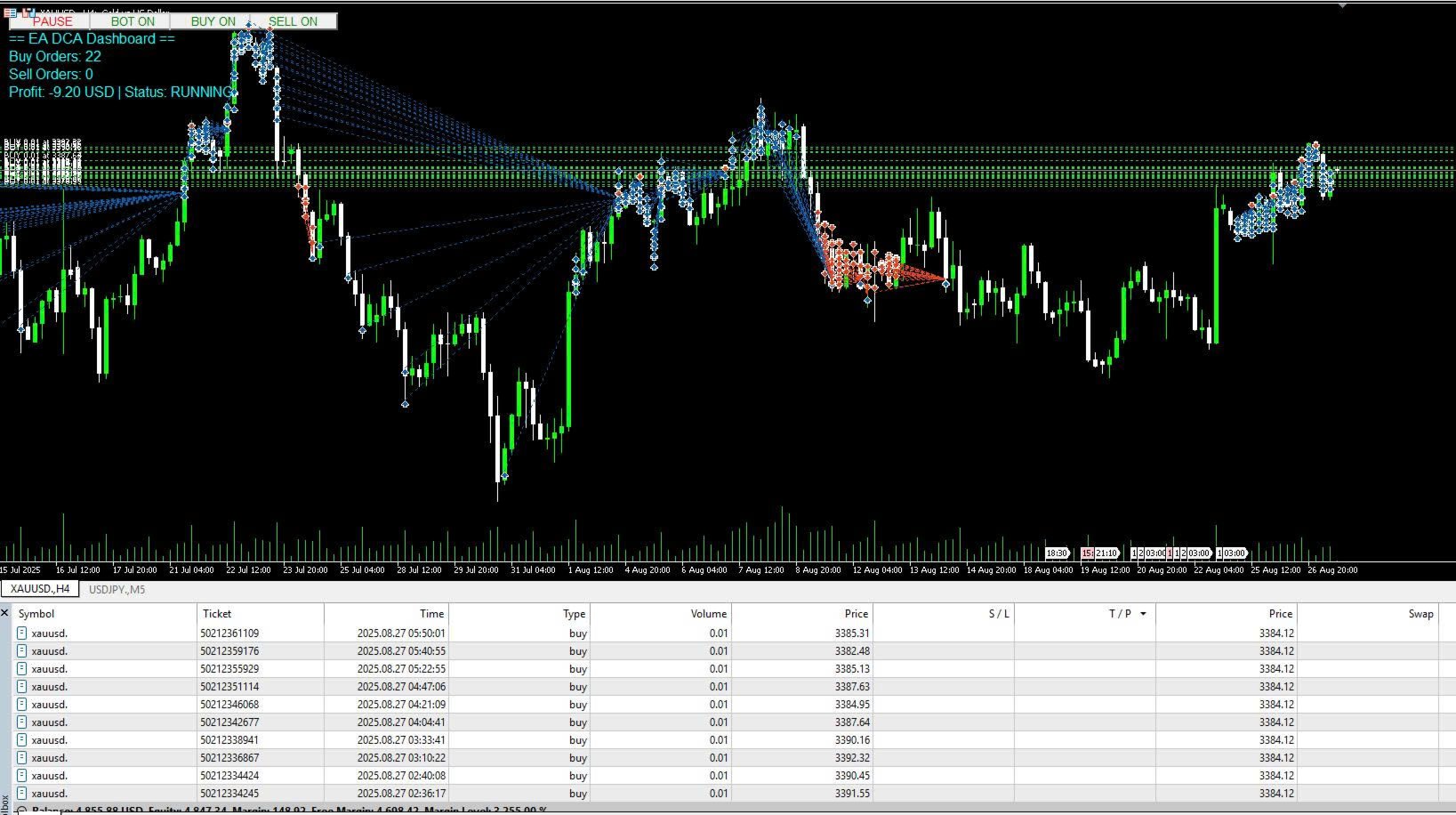
Task: Click the Sell Orders: 0 dashboard label
Action: 51,74
